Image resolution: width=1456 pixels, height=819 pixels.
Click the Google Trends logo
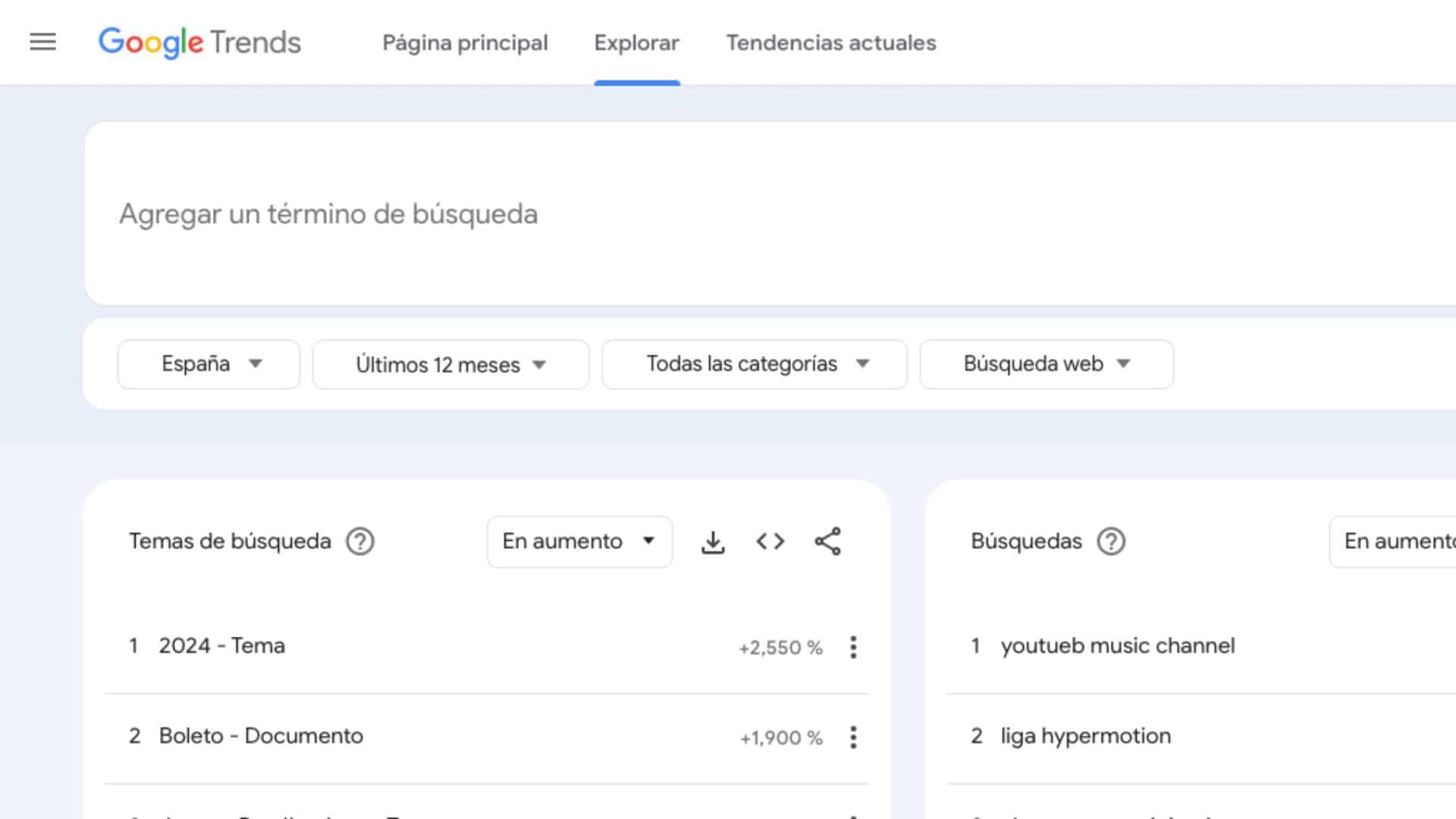pos(199,42)
